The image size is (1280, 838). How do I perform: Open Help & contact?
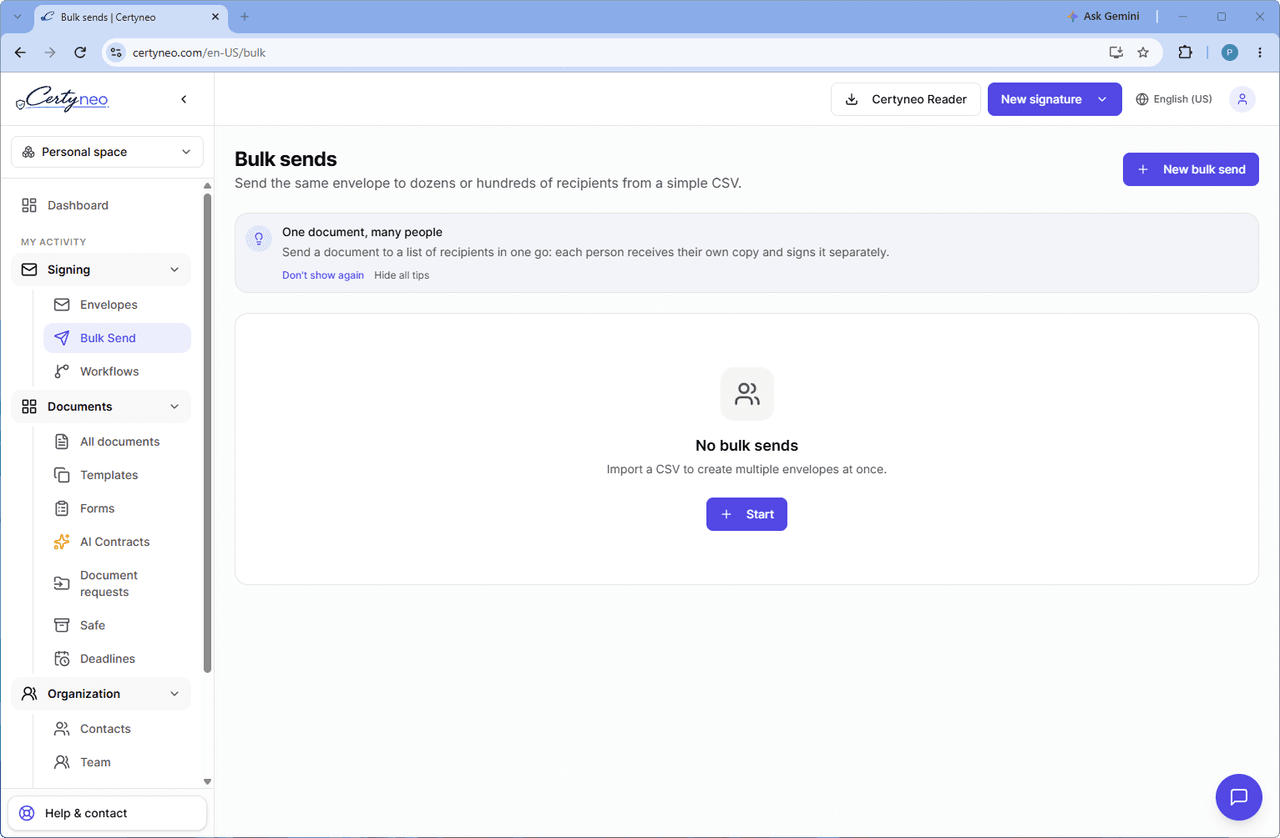107,813
